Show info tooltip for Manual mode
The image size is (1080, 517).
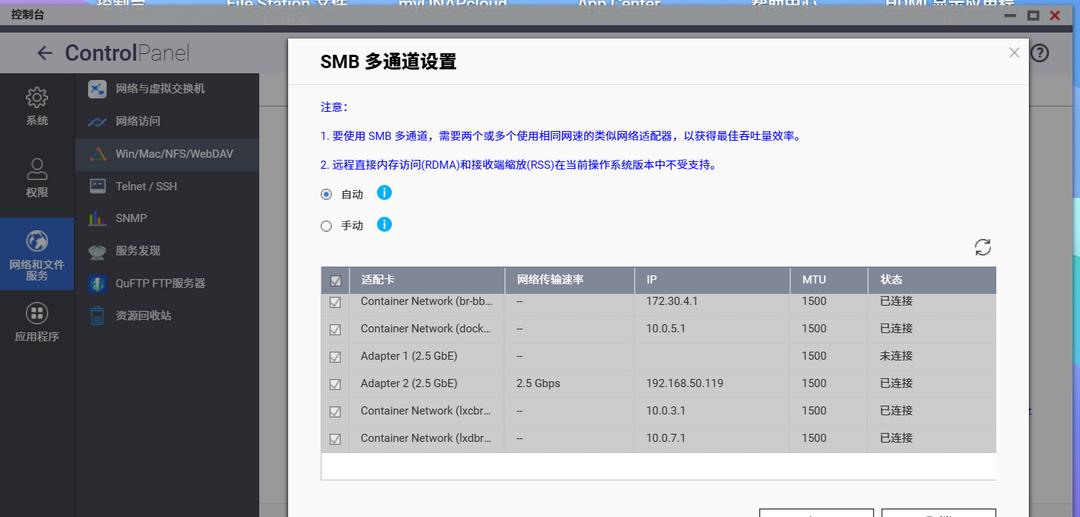(384, 224)
